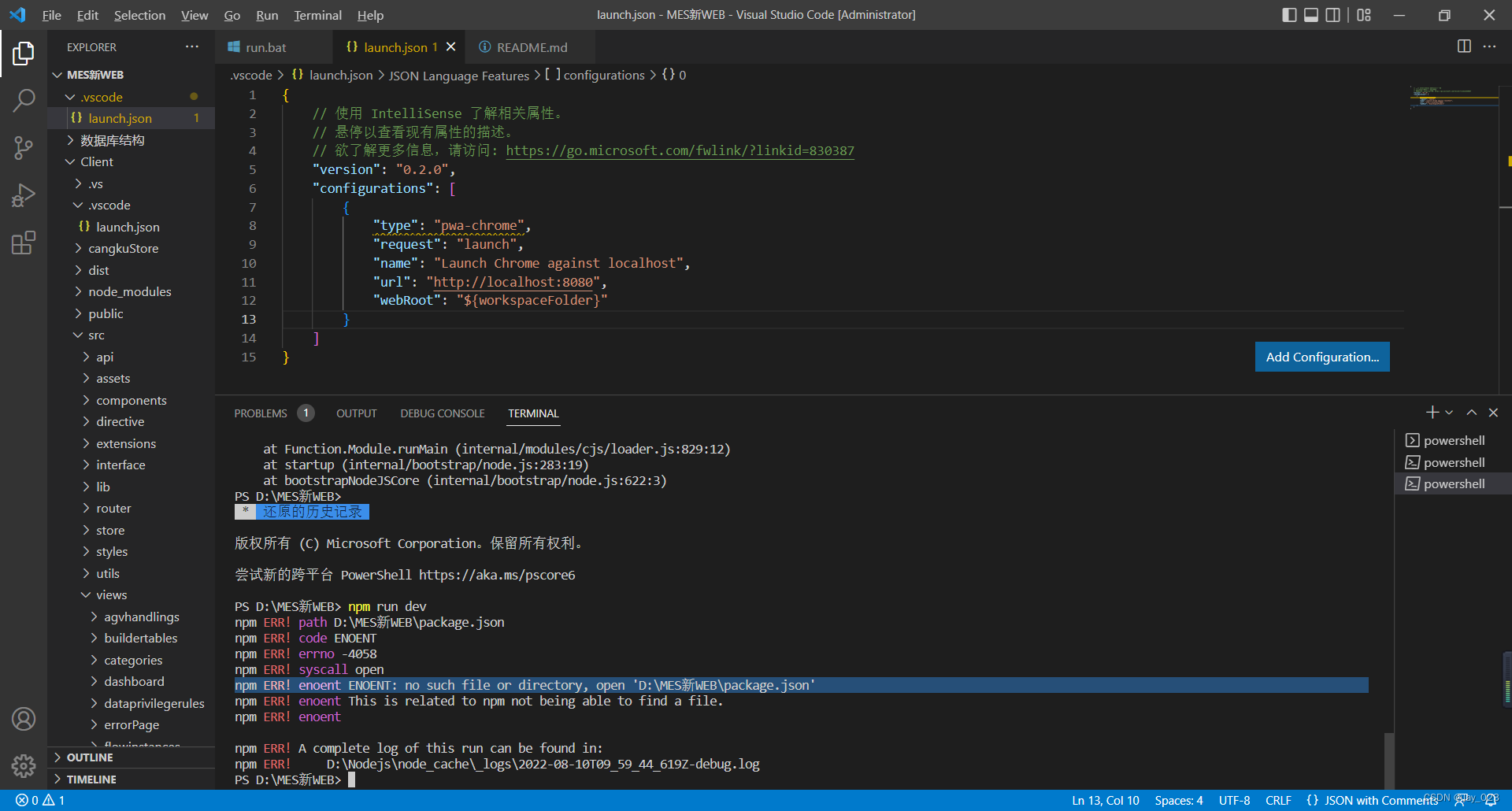Split the editor to the right
The width and height of the screenshot is (1512, 811).
pos(1464,46)
